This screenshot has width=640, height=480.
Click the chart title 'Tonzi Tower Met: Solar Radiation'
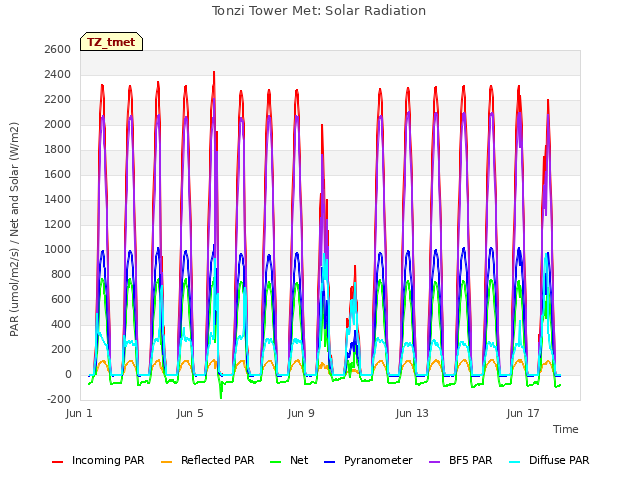(319, 11)
